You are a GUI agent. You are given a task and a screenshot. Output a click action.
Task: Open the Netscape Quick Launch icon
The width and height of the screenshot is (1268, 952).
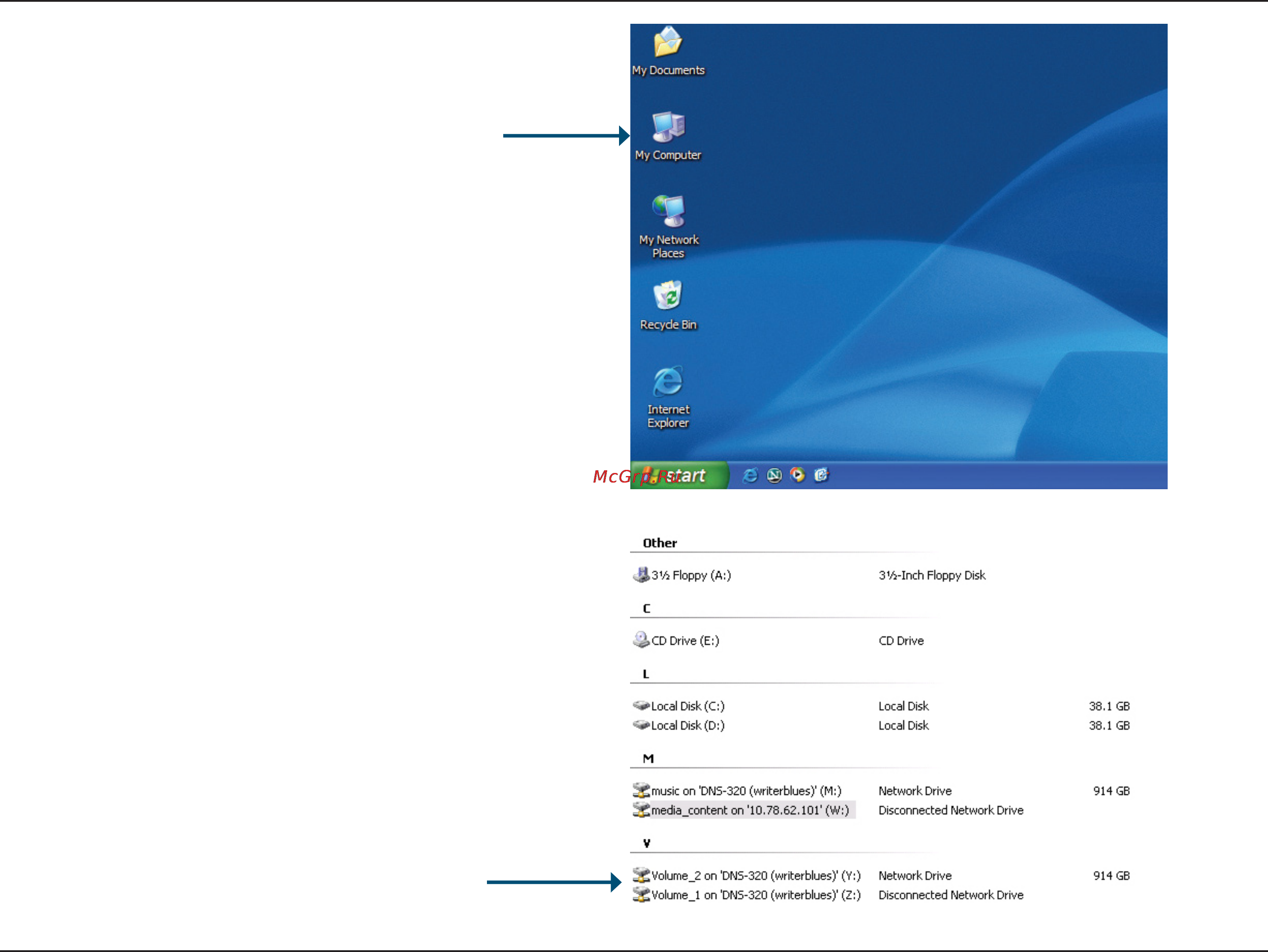pos(774,475)
